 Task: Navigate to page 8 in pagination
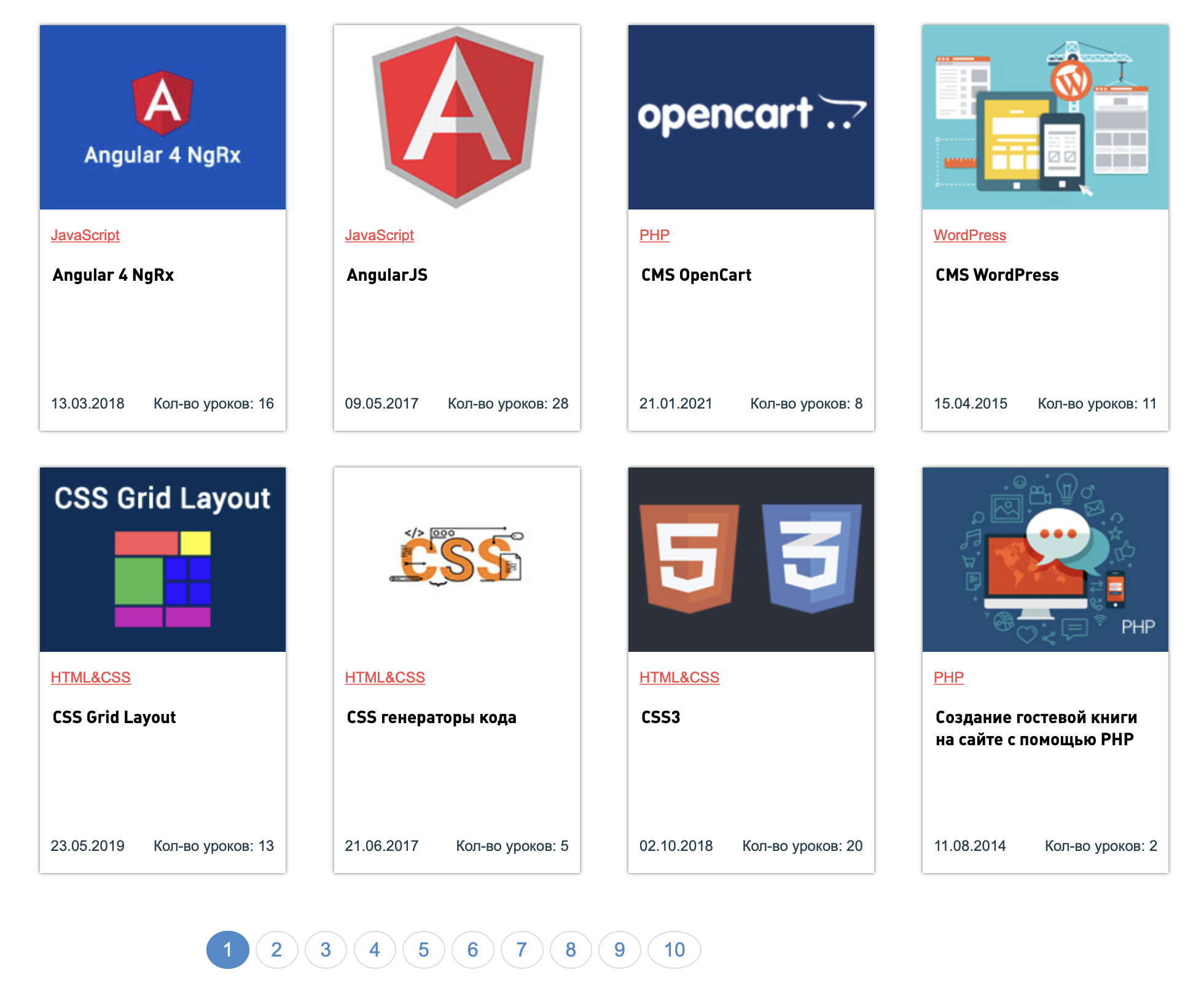coord(571,950)
